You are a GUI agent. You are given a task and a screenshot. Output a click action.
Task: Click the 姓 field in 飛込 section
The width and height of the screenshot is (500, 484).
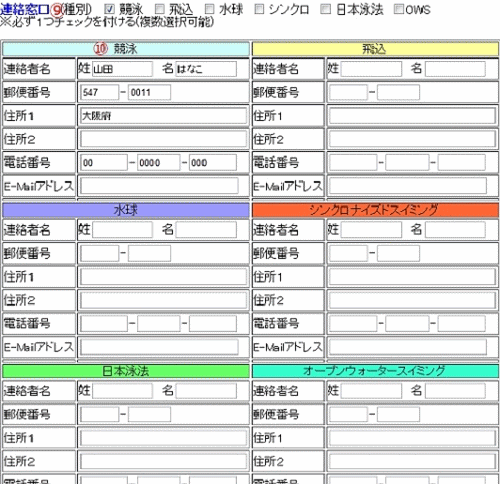(x=371, y=69)
